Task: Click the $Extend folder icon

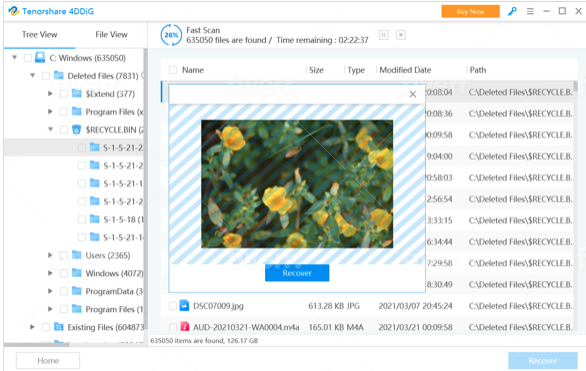Action: (77, 93)
